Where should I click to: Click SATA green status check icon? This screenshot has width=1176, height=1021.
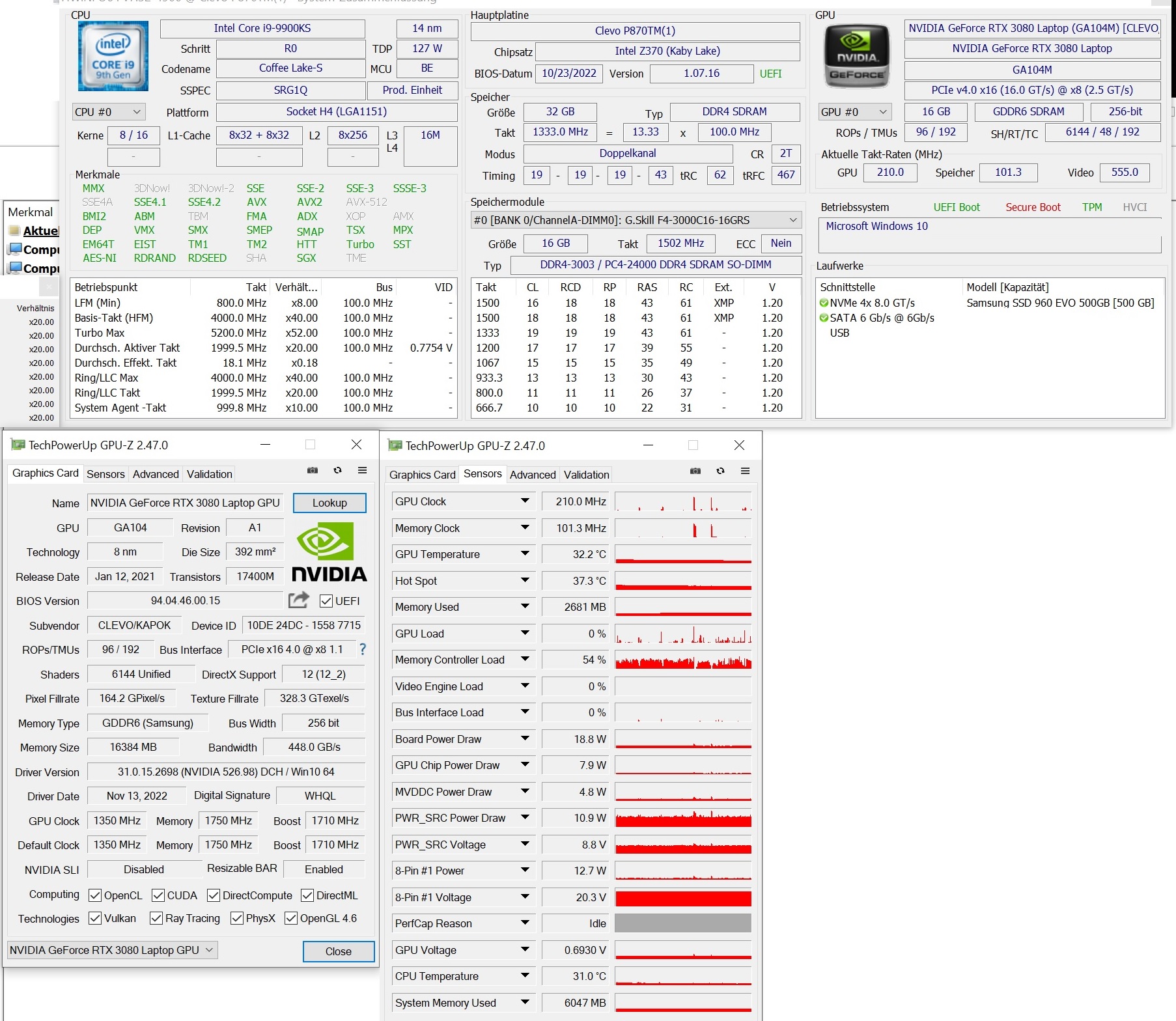tap(824, 318)
